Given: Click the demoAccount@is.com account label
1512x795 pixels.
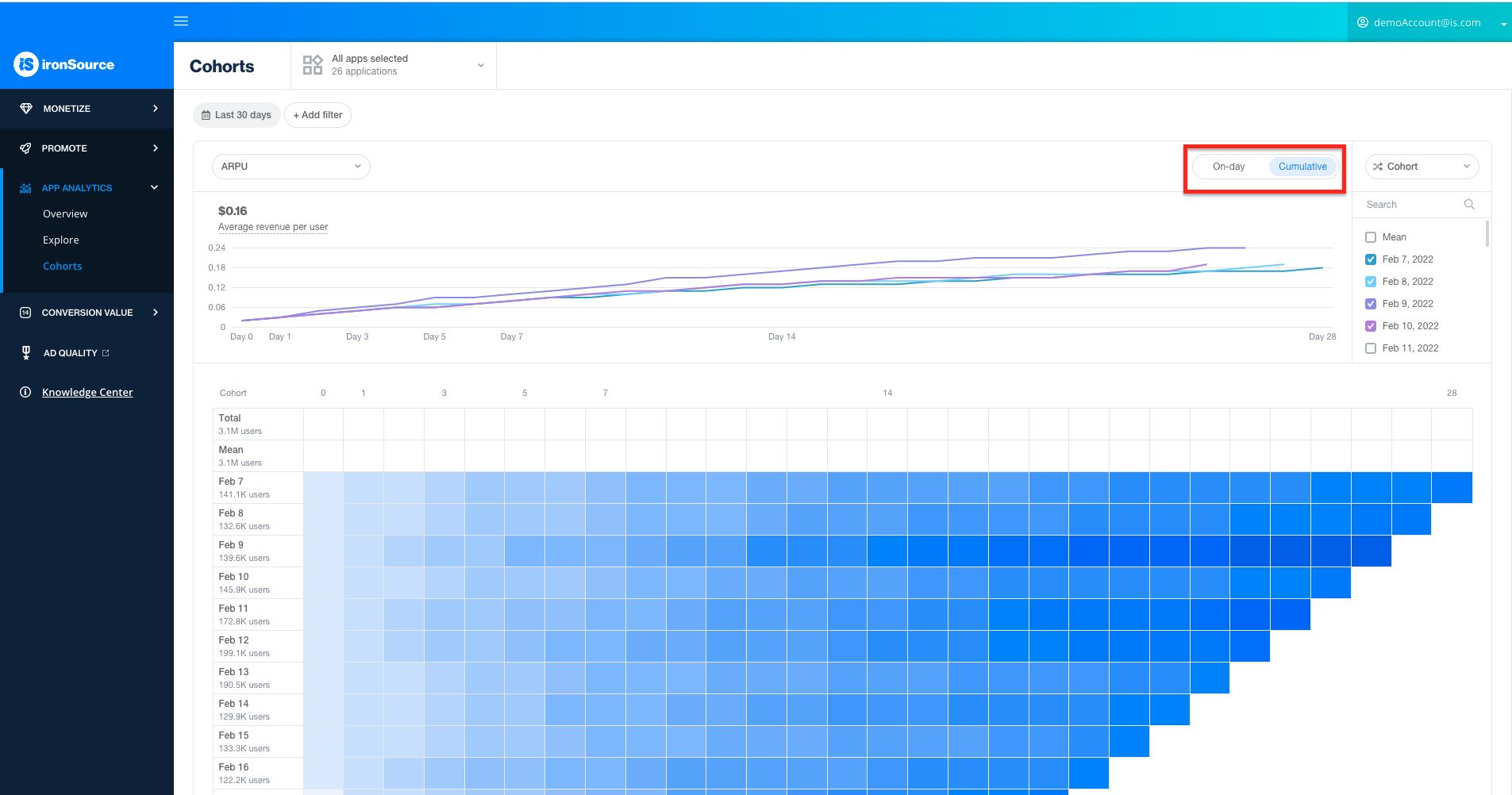Looking at the screenshot, I should point(1427,22).
